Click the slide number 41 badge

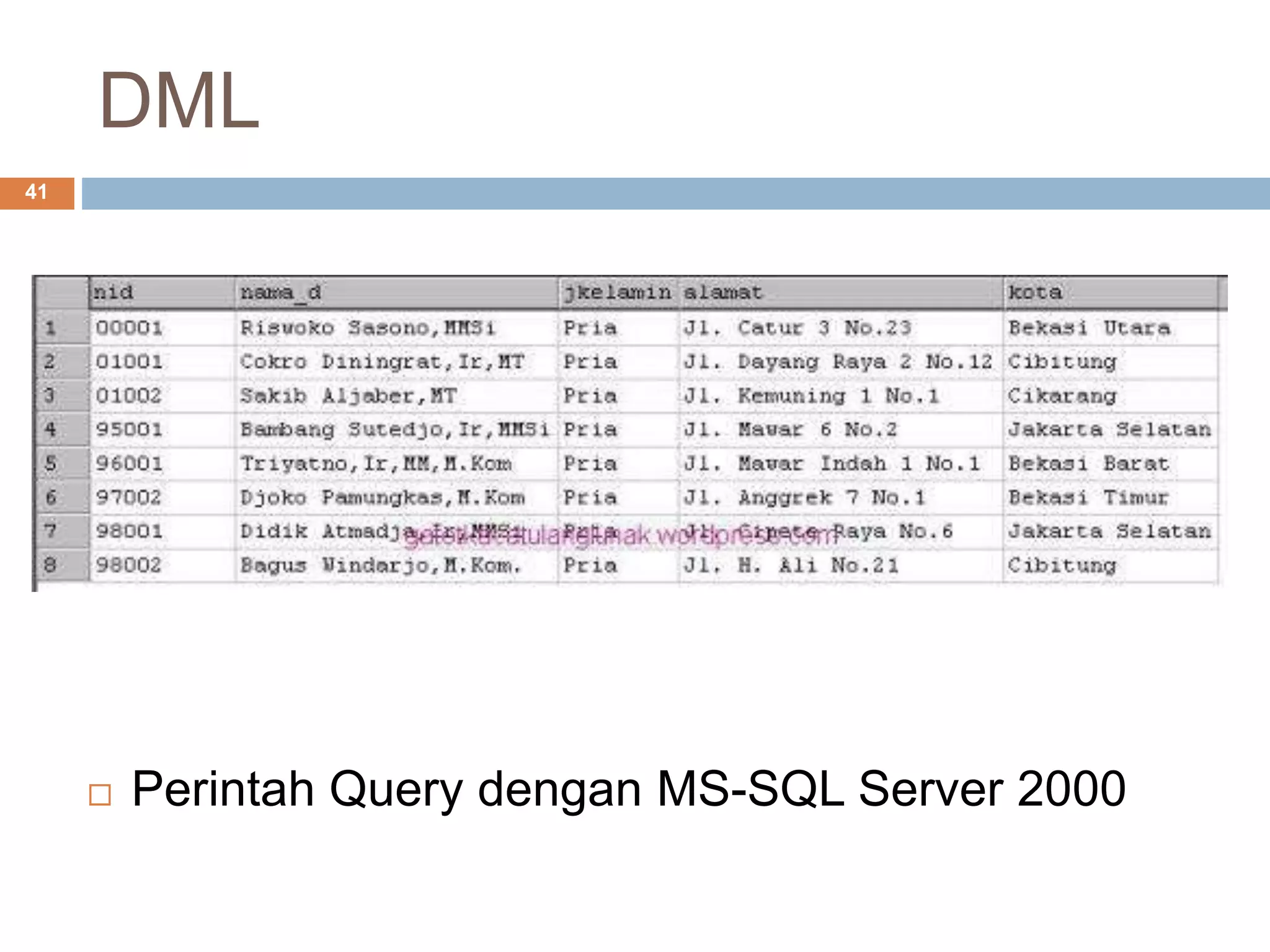tap(37, 193)
